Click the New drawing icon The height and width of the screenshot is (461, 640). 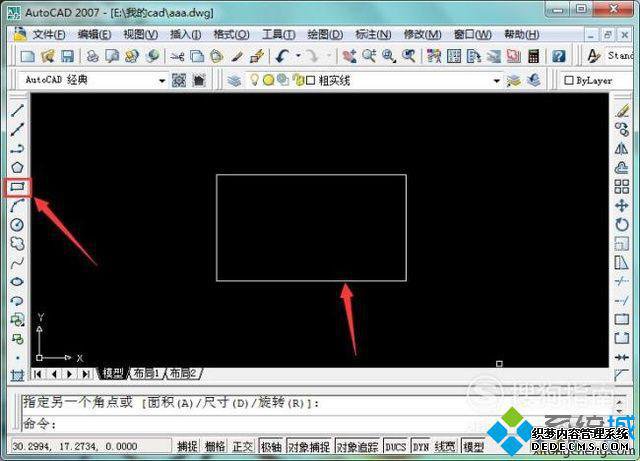[27, 56]
